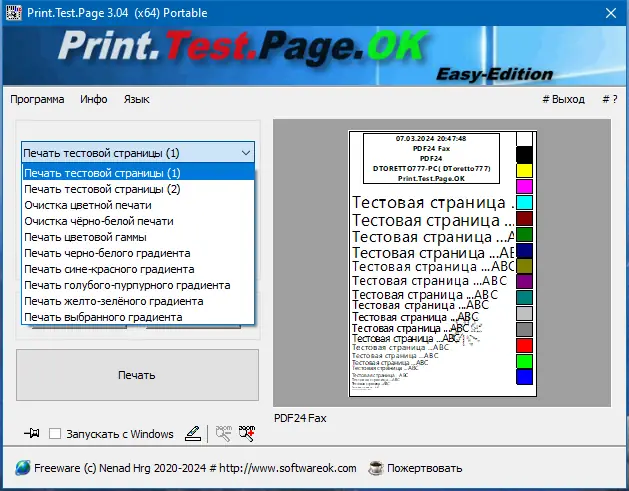Select Печать тестовой страницы (1) option
The height and width of the screenshot is (491, 629).
tap(138, 173)
